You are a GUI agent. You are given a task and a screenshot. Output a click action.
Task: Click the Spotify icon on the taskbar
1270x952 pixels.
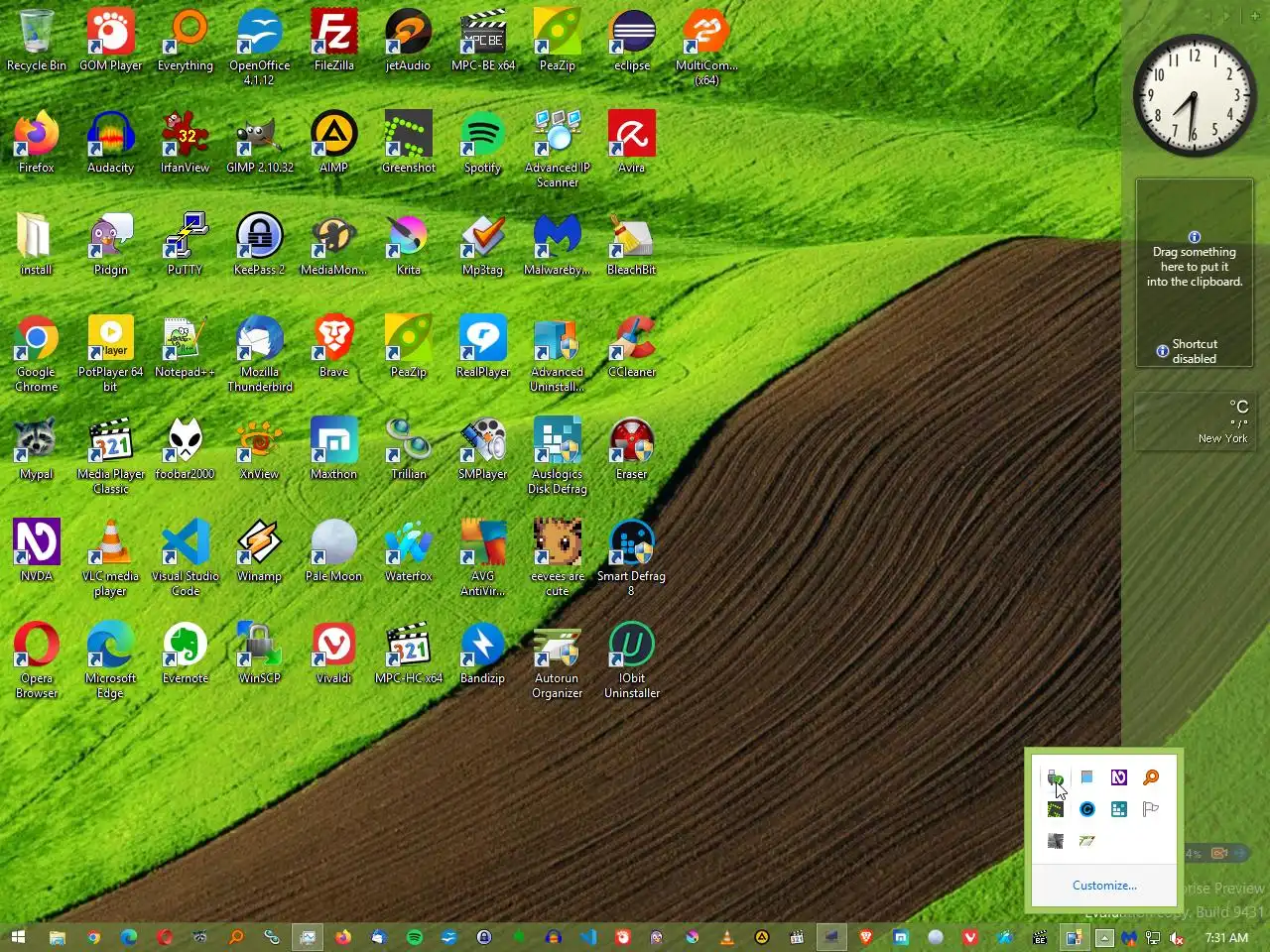click(x=415, y=937)
